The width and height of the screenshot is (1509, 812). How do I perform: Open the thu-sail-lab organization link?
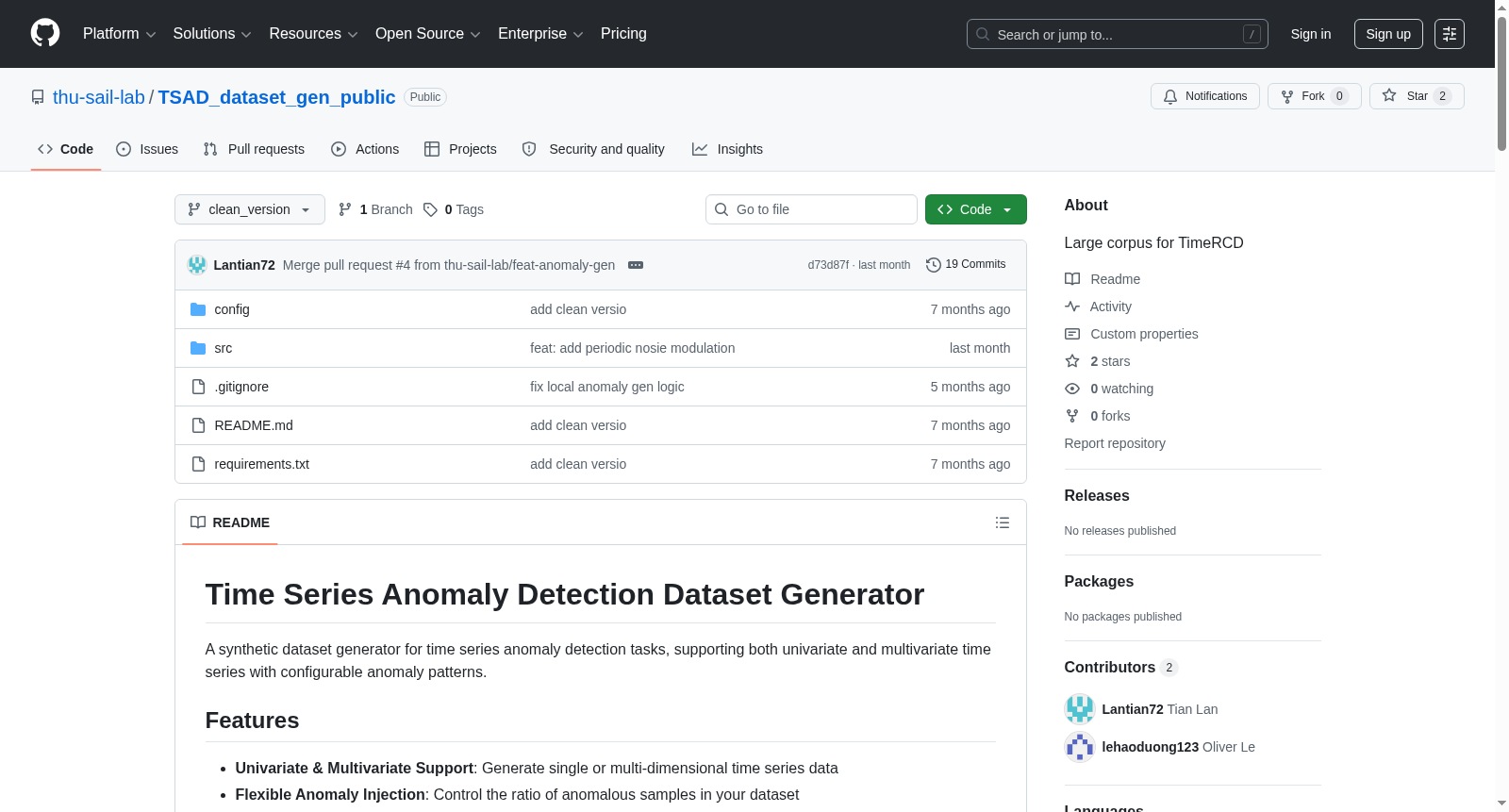pyautogui.click(x=99, y=97)
